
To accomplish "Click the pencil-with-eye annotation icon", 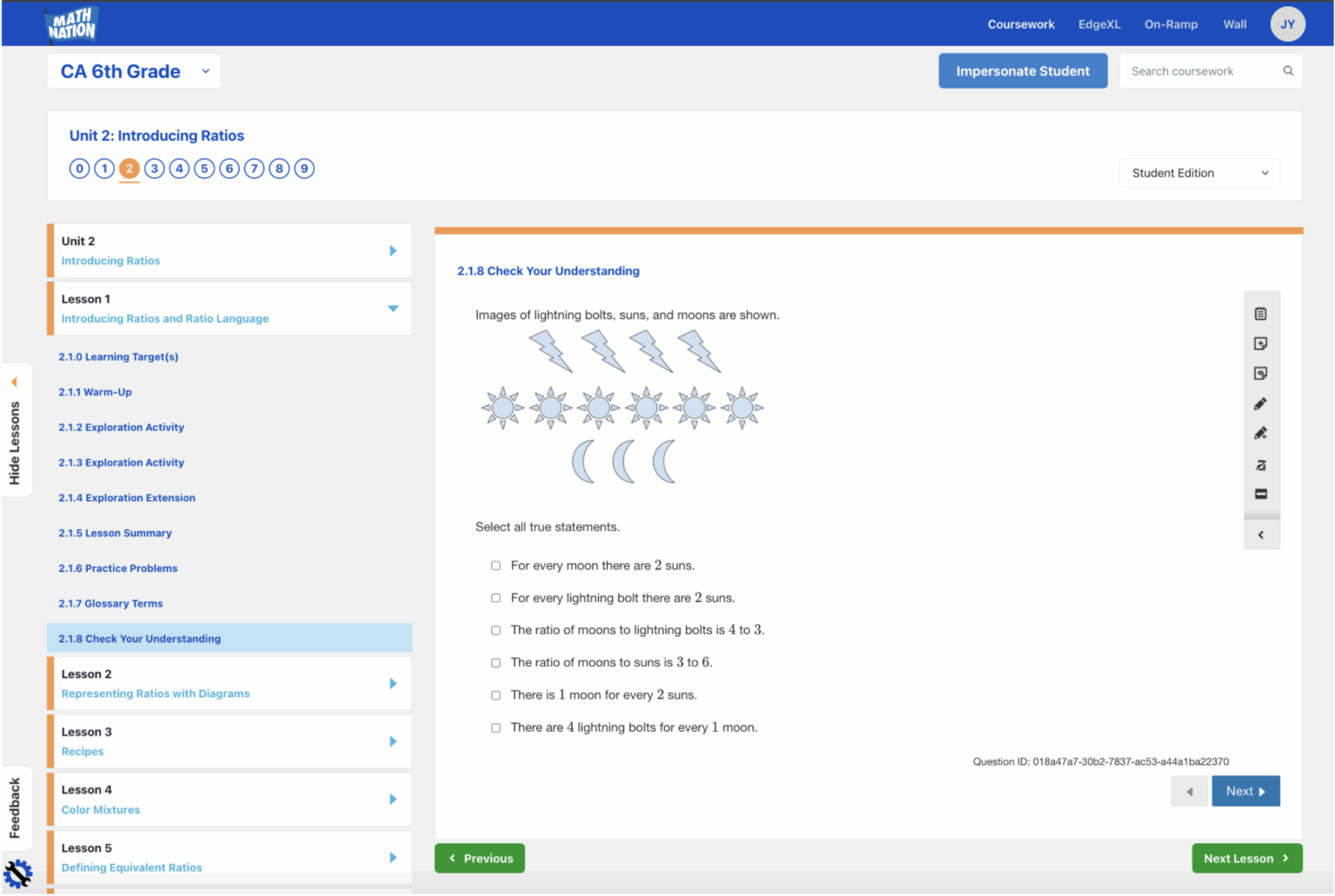I will tap(1261, 433).
